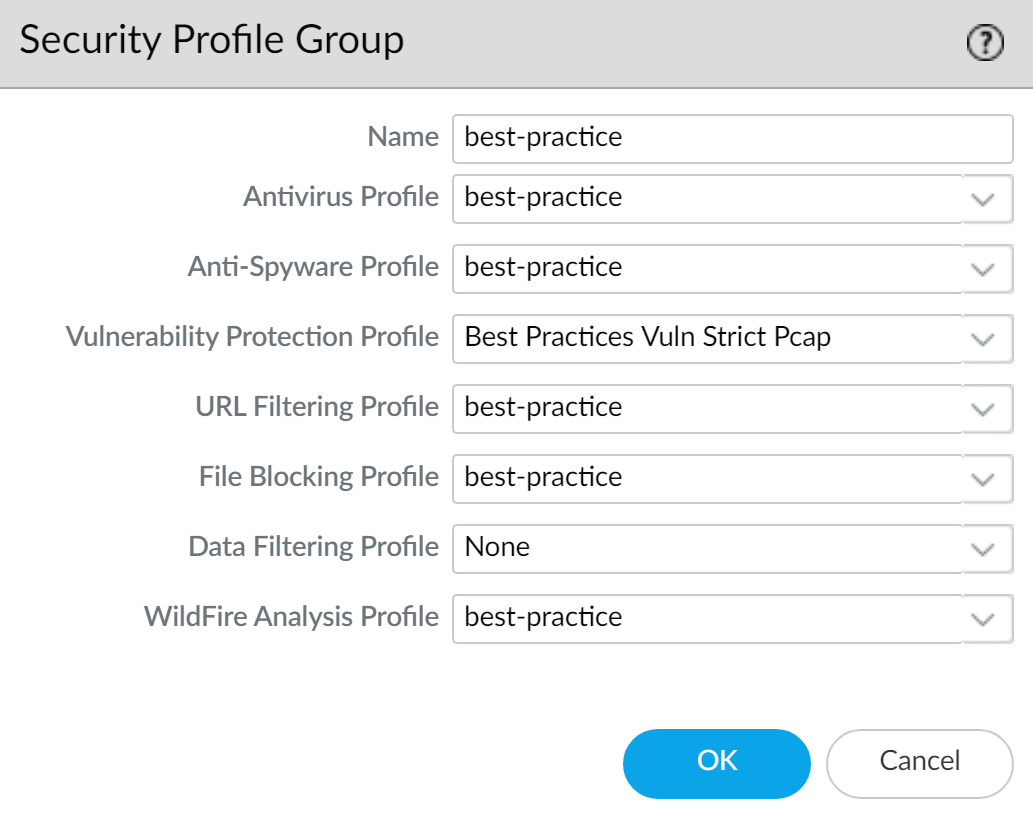Screen dimensions: 1033x835
Task: Expand the Data Filtering Profile chevron
Action: pyautogui.click(x=983, y=549)
